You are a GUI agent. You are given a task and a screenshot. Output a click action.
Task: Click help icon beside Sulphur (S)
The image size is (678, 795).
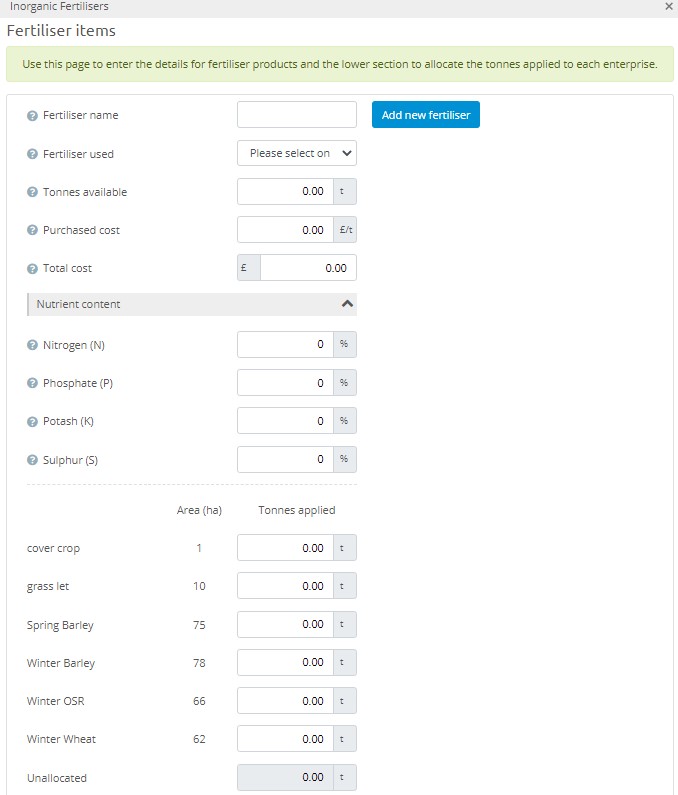pos(32,460)
